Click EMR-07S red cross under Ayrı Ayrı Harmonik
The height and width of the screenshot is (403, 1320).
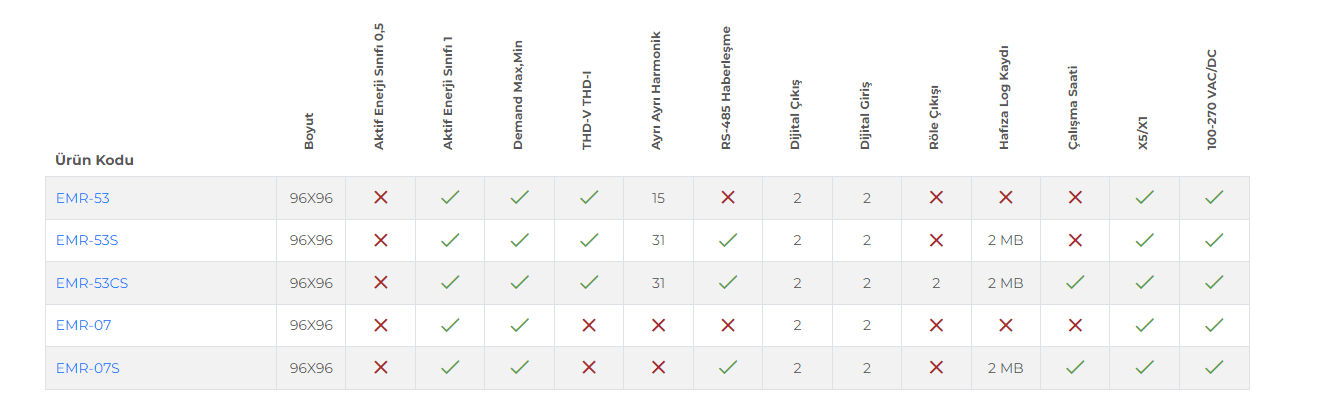pyautogui.click(x=658, y=368)
